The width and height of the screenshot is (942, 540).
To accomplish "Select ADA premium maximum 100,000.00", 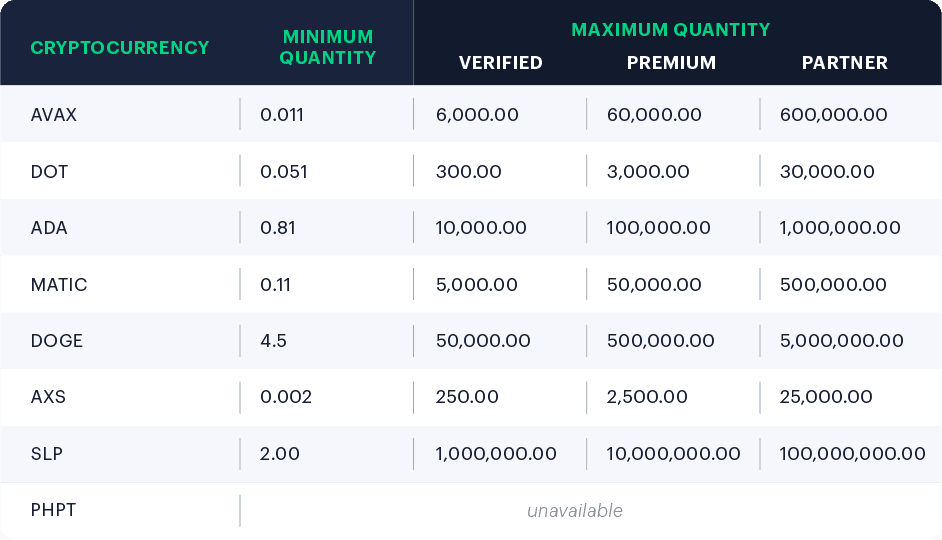I will [659, 228].
